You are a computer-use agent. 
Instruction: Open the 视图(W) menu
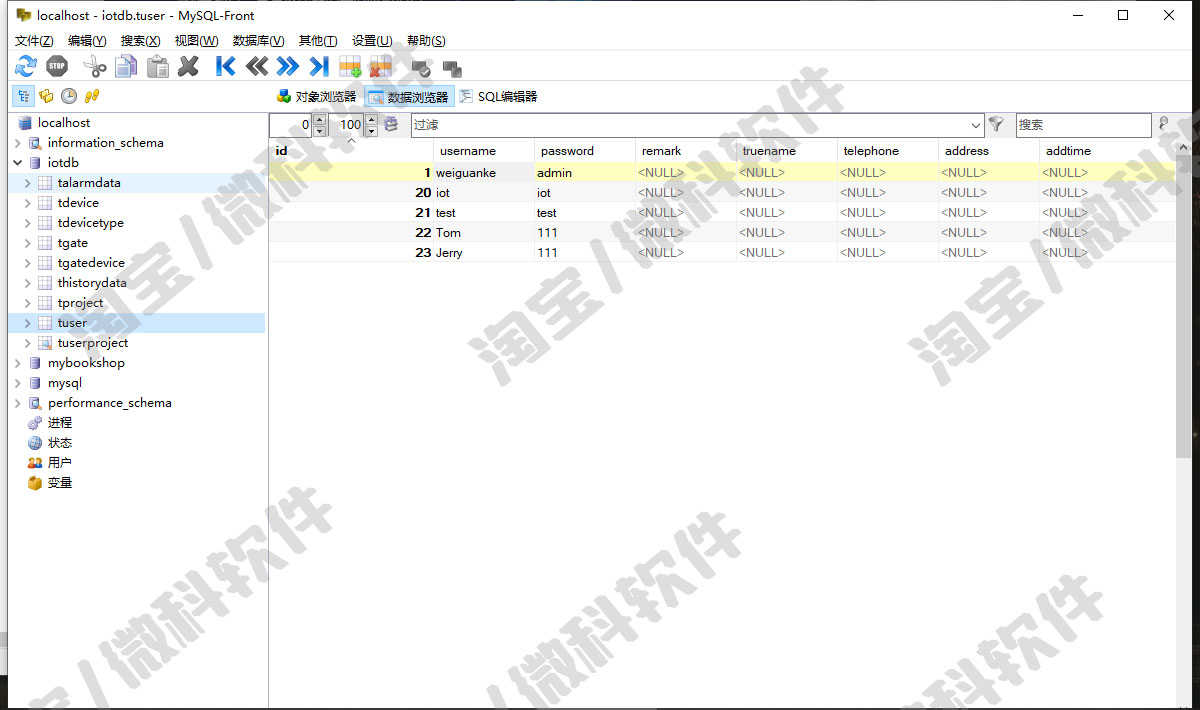coord(196,41)
